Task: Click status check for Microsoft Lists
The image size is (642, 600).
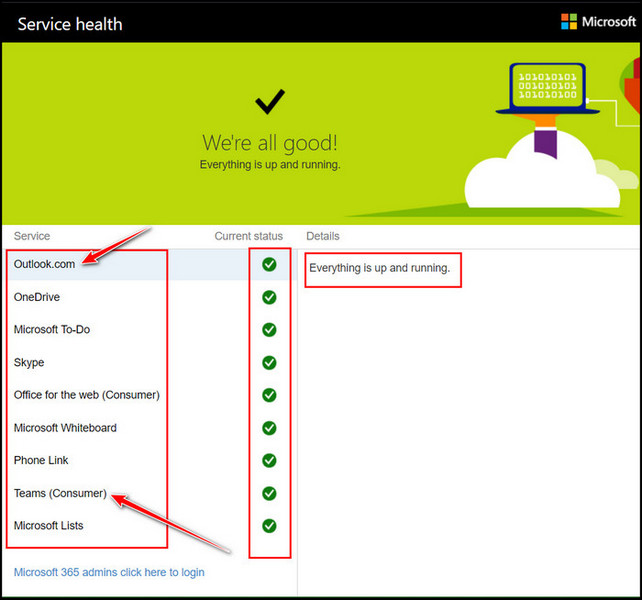Action: [x=269, y=526]
